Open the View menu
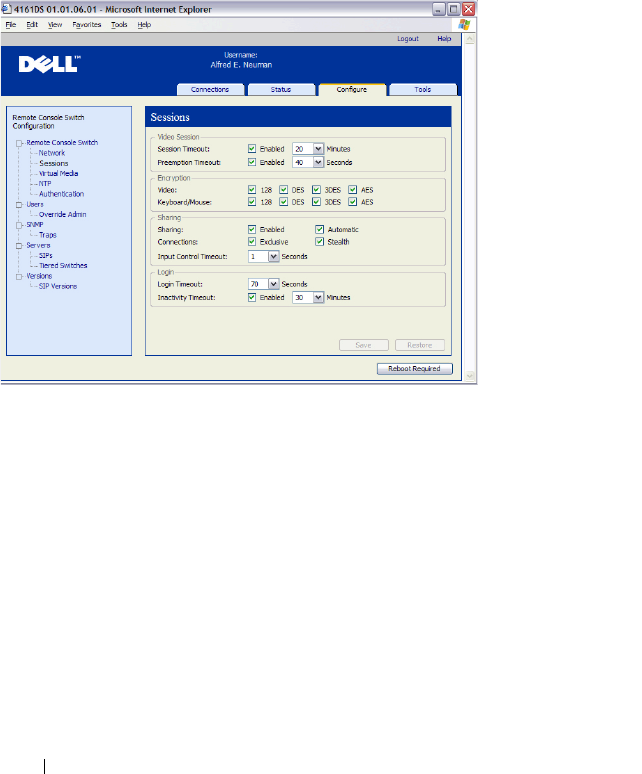Image resolution: width=642 pixels, height=774 pixels. click(55, 25)
